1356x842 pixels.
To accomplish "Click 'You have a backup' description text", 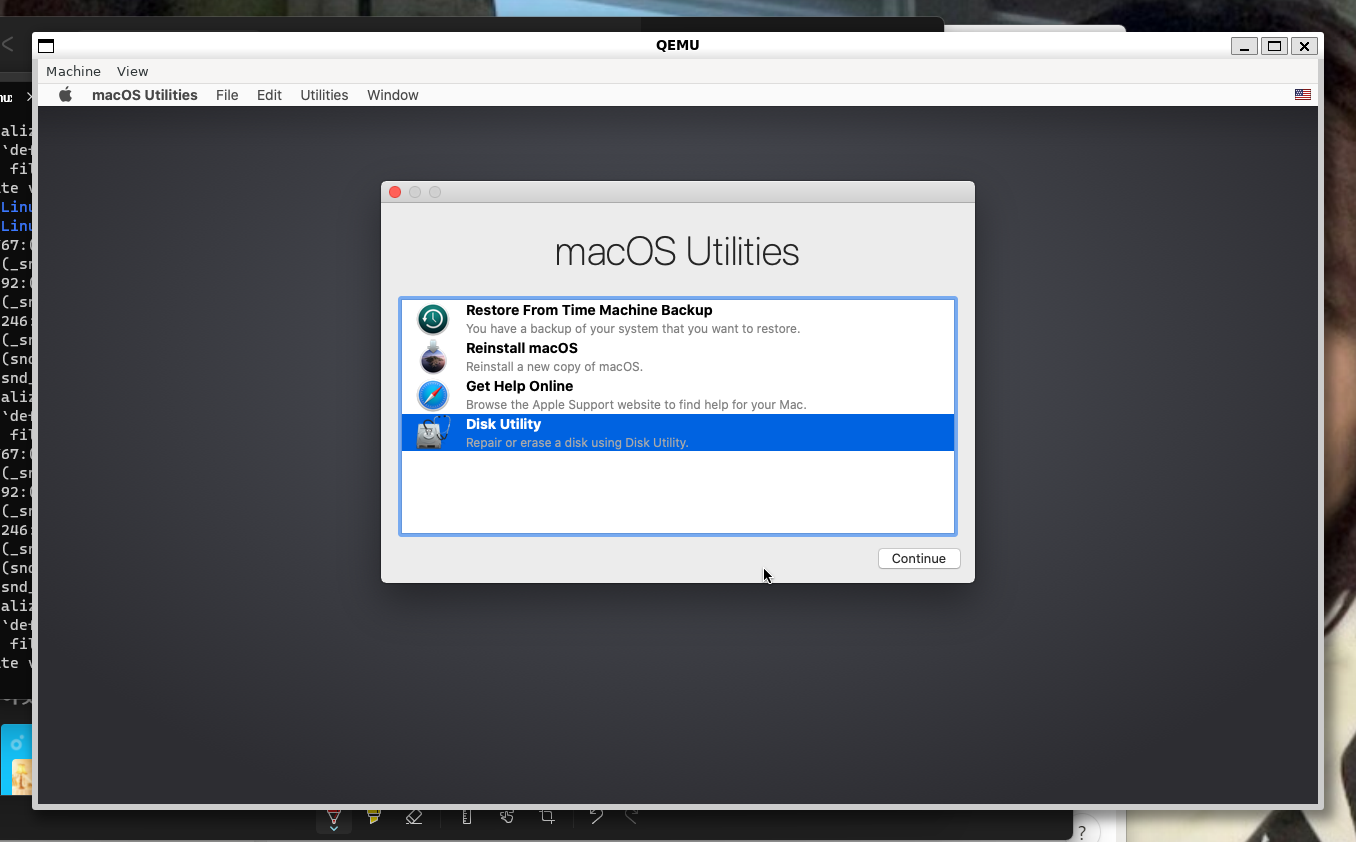I will pyautogui.click(x=633, y=329).
